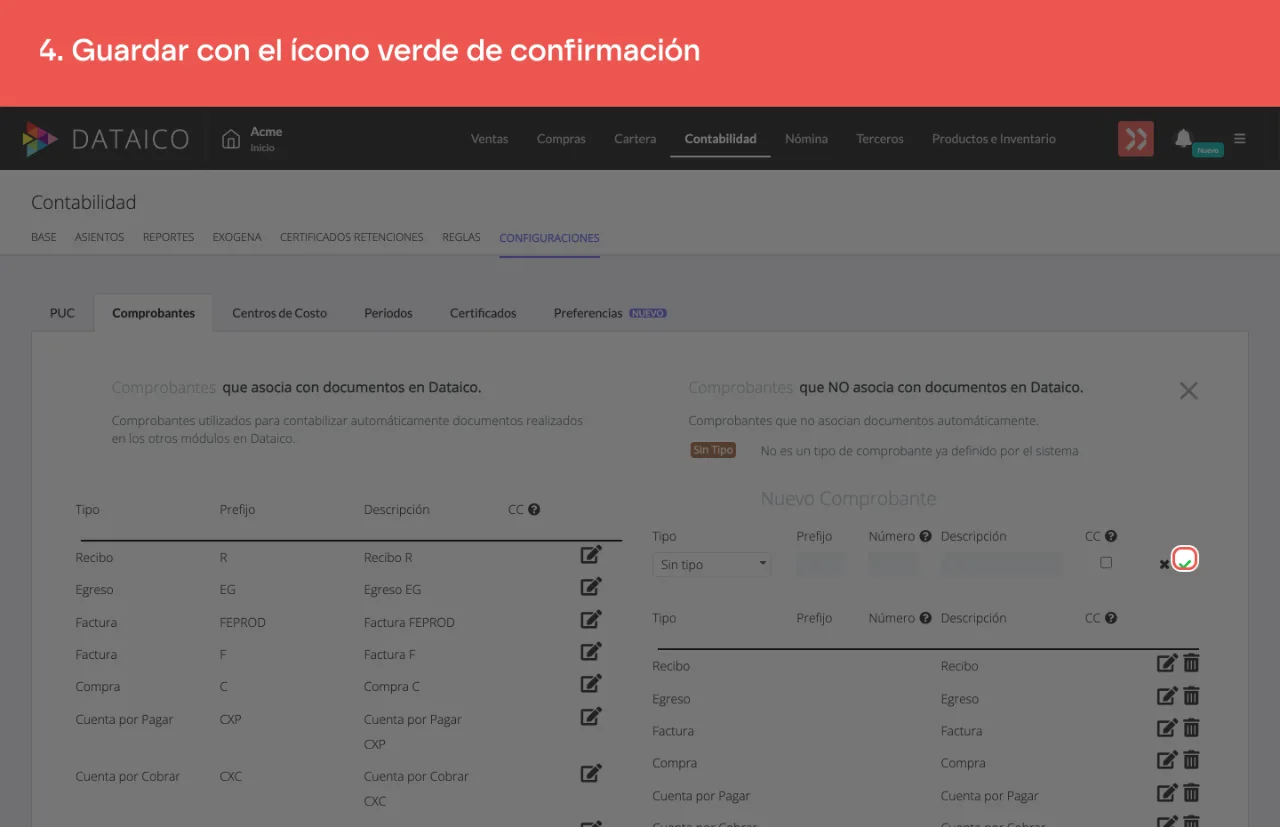Toggle the CC checkbox for new comprobante
The width and height of the screenshot is (1280, 827).
[1106, 563]
